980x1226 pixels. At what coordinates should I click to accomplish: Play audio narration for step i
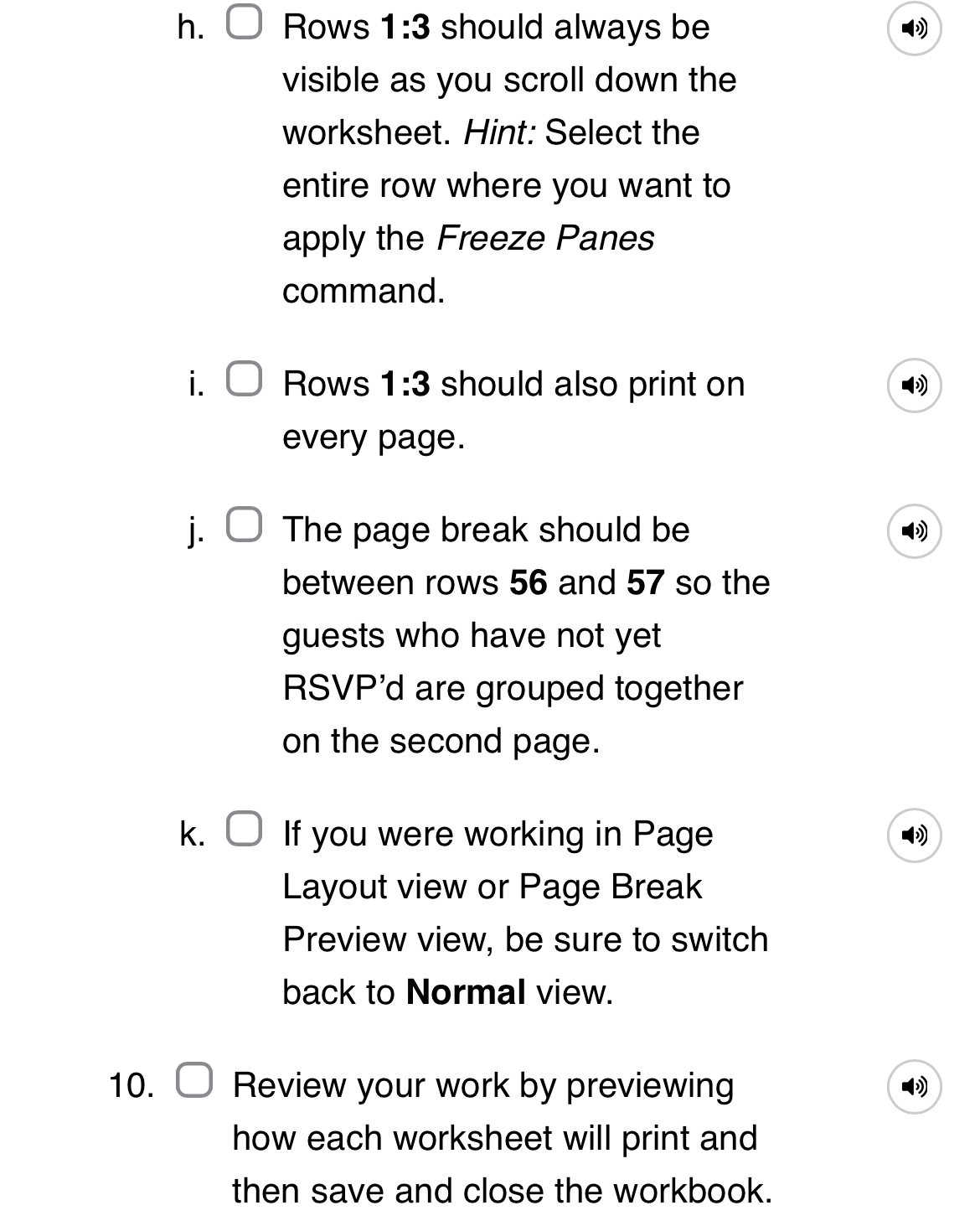(915, 385)
